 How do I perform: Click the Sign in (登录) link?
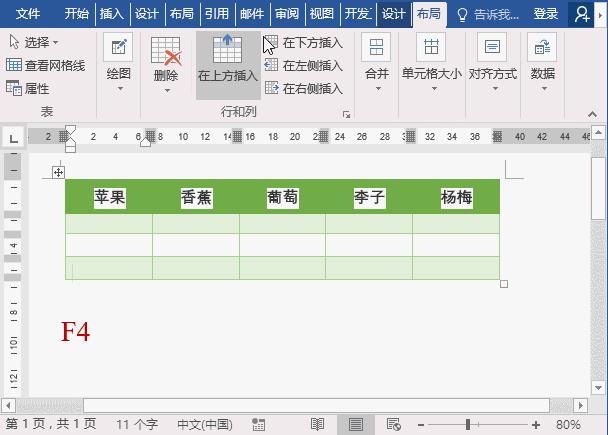pyautogui.click(x=546, y=14)
